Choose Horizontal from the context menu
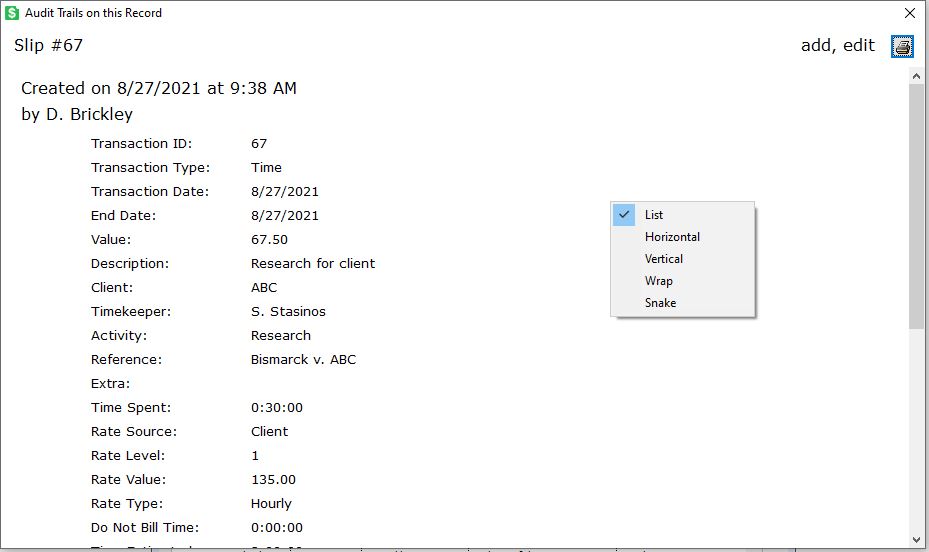929x552 pixels. (x=683, y=237)
